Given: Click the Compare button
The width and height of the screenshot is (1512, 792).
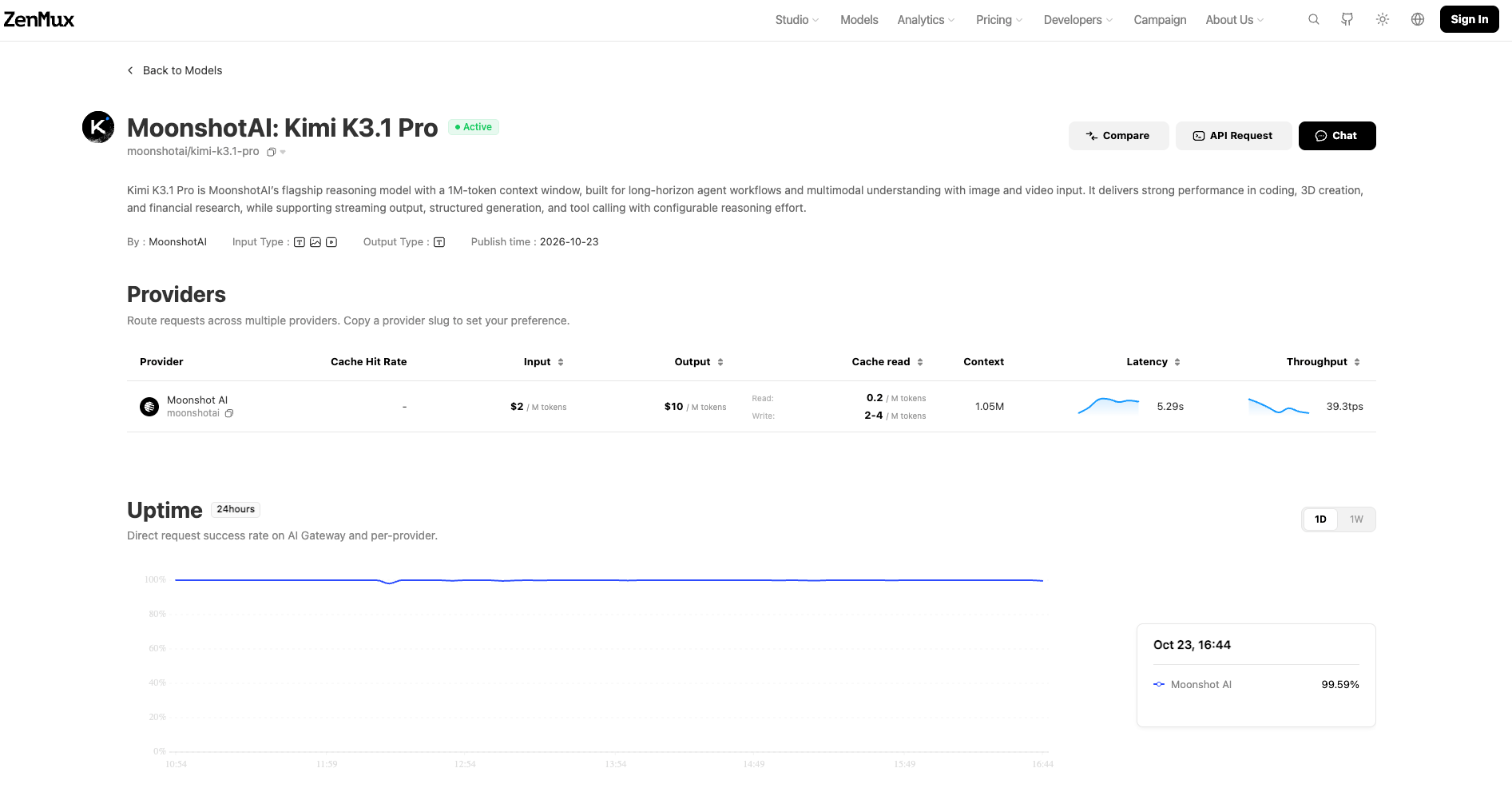Looking at the screenshot, I should pos(1118,136).
